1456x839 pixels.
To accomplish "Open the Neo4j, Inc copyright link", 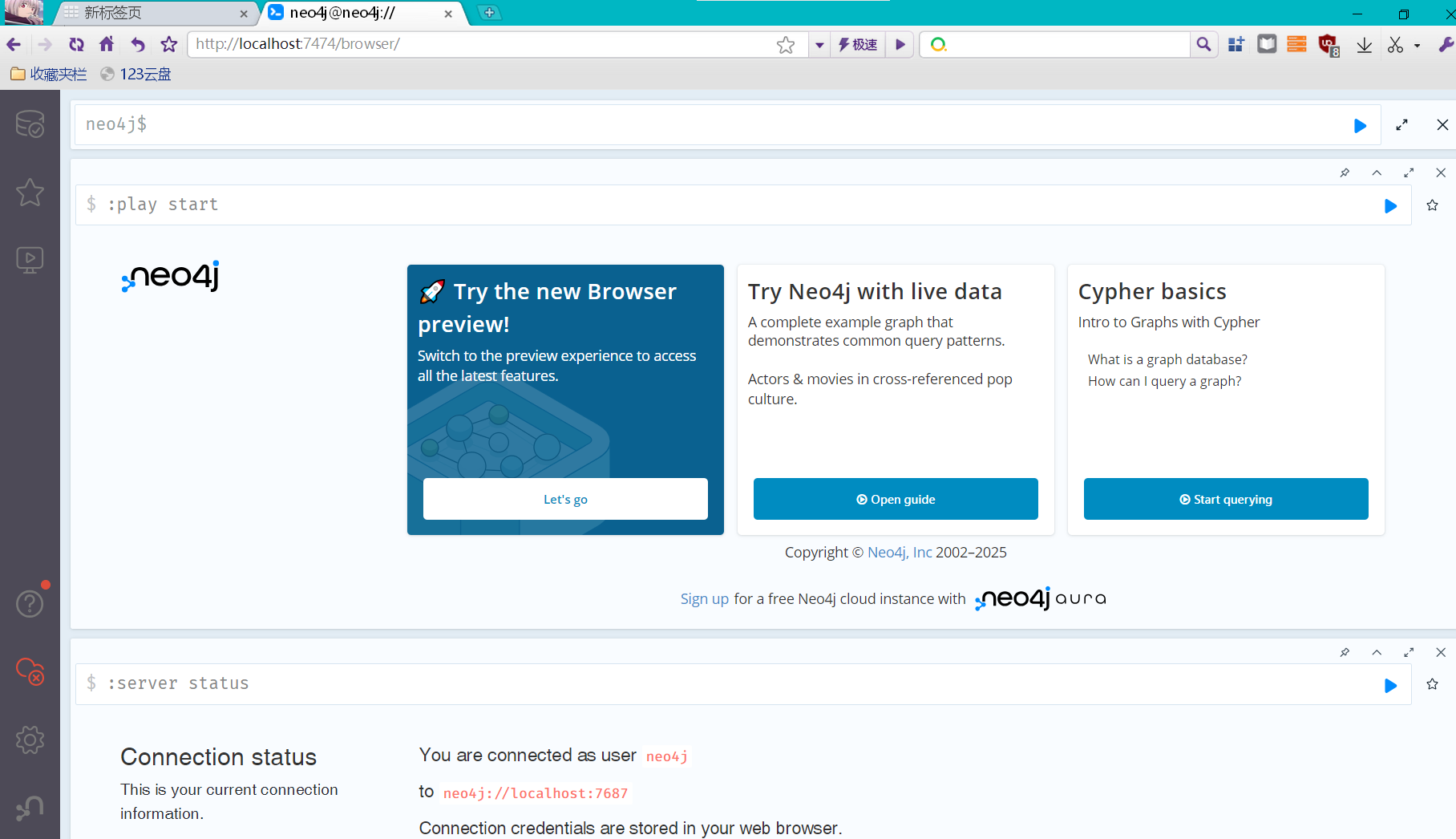I will tap(900, 552).
